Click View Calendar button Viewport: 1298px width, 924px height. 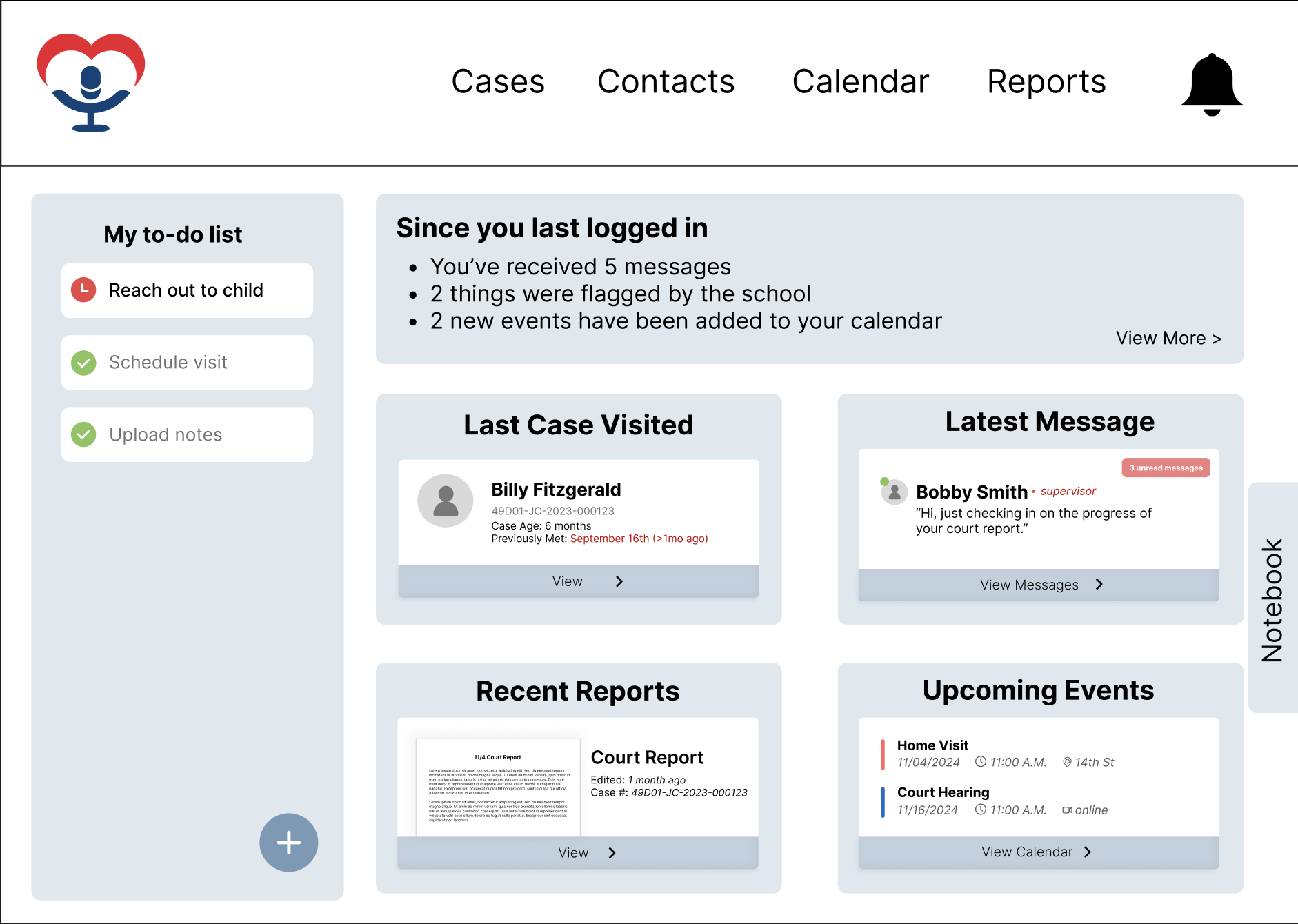tap(1039, 852)
